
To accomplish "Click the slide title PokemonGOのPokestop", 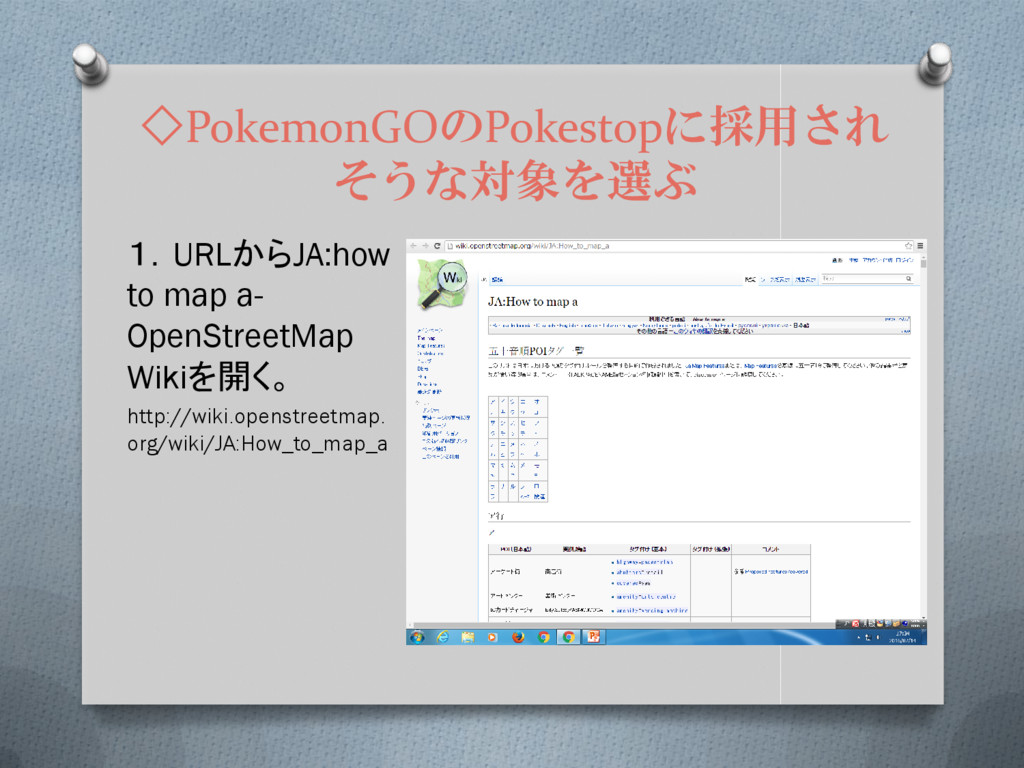I will (424, 127).
